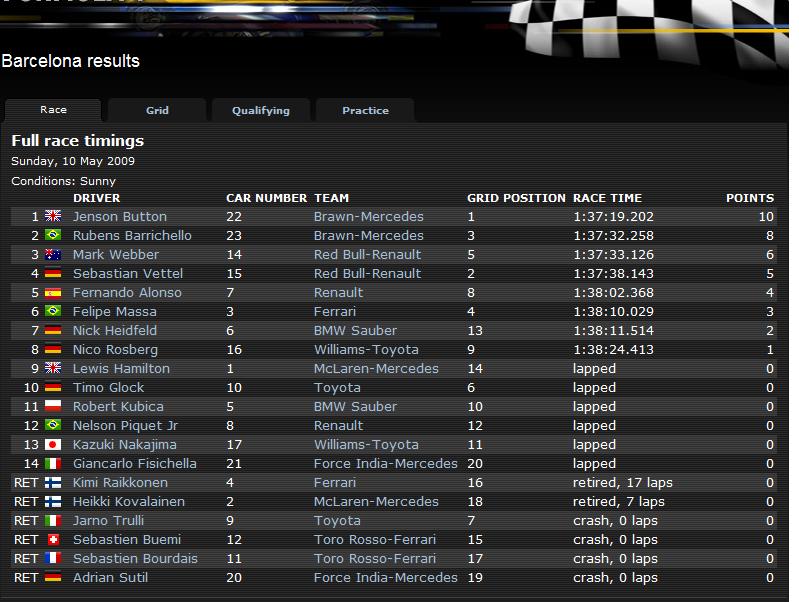Open Rubens Barrichello's driver page

131,235
